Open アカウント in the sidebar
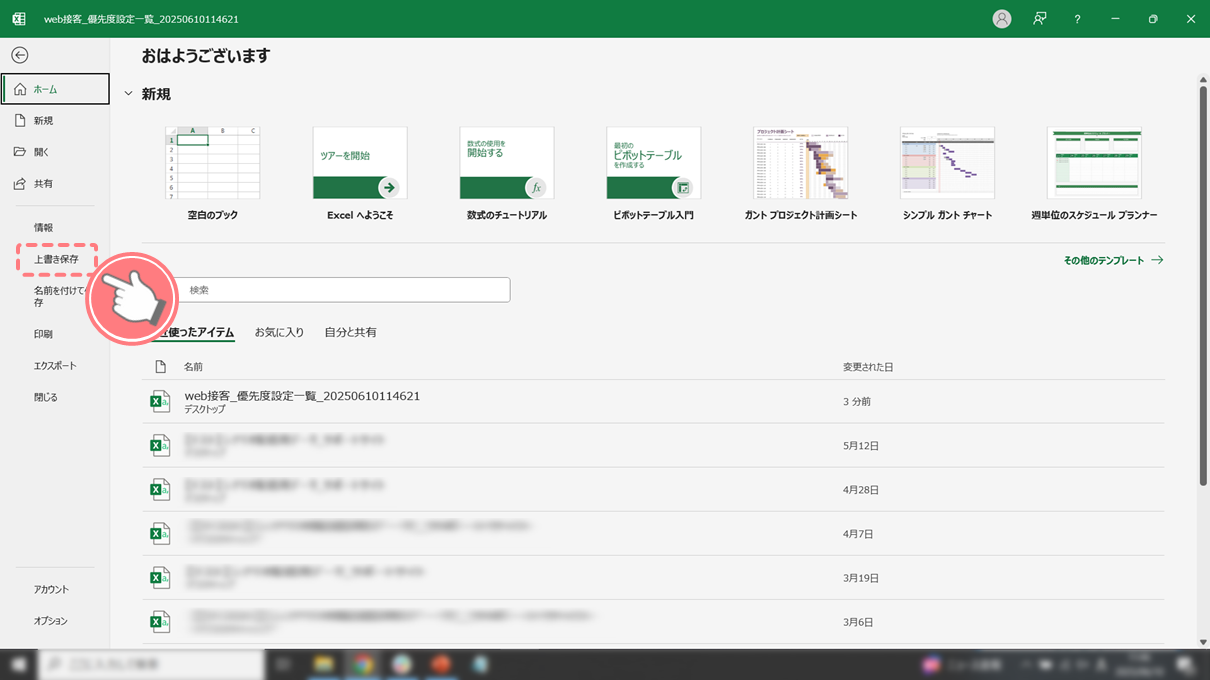This screenshot has height=680, width=1210. [x=55, y=590]
